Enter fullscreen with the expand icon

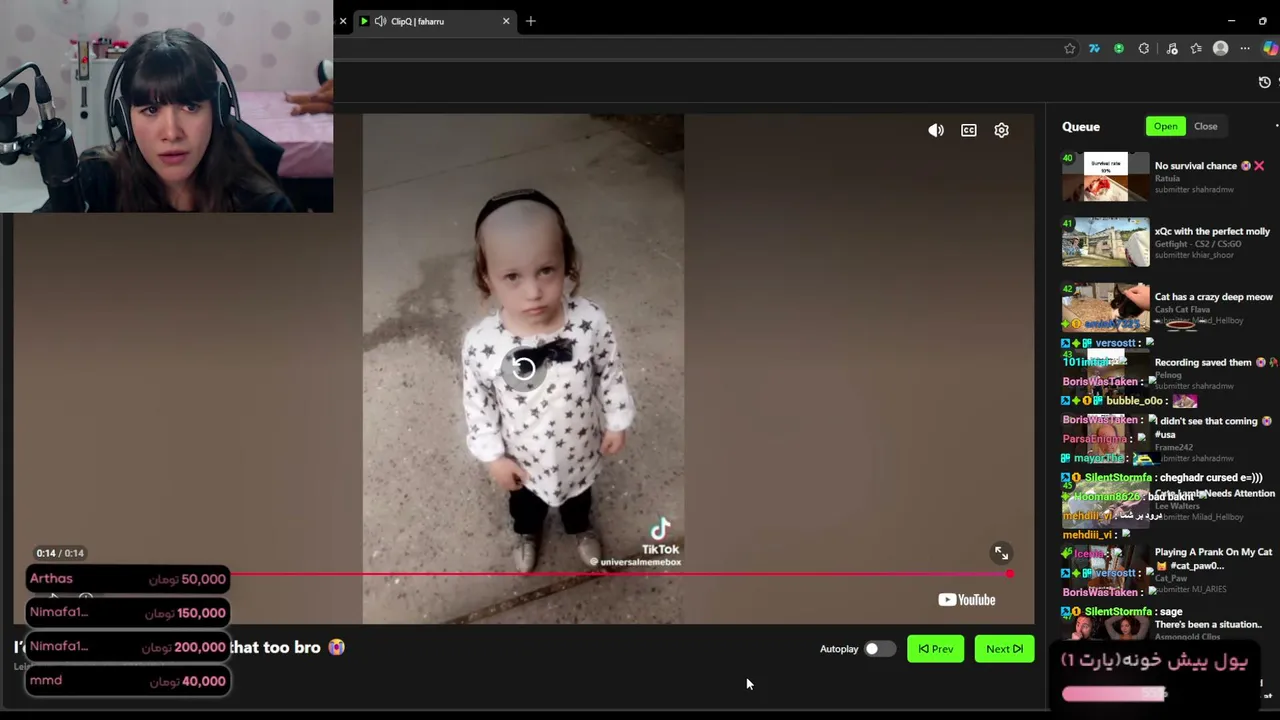click(x=1001, y=553)
